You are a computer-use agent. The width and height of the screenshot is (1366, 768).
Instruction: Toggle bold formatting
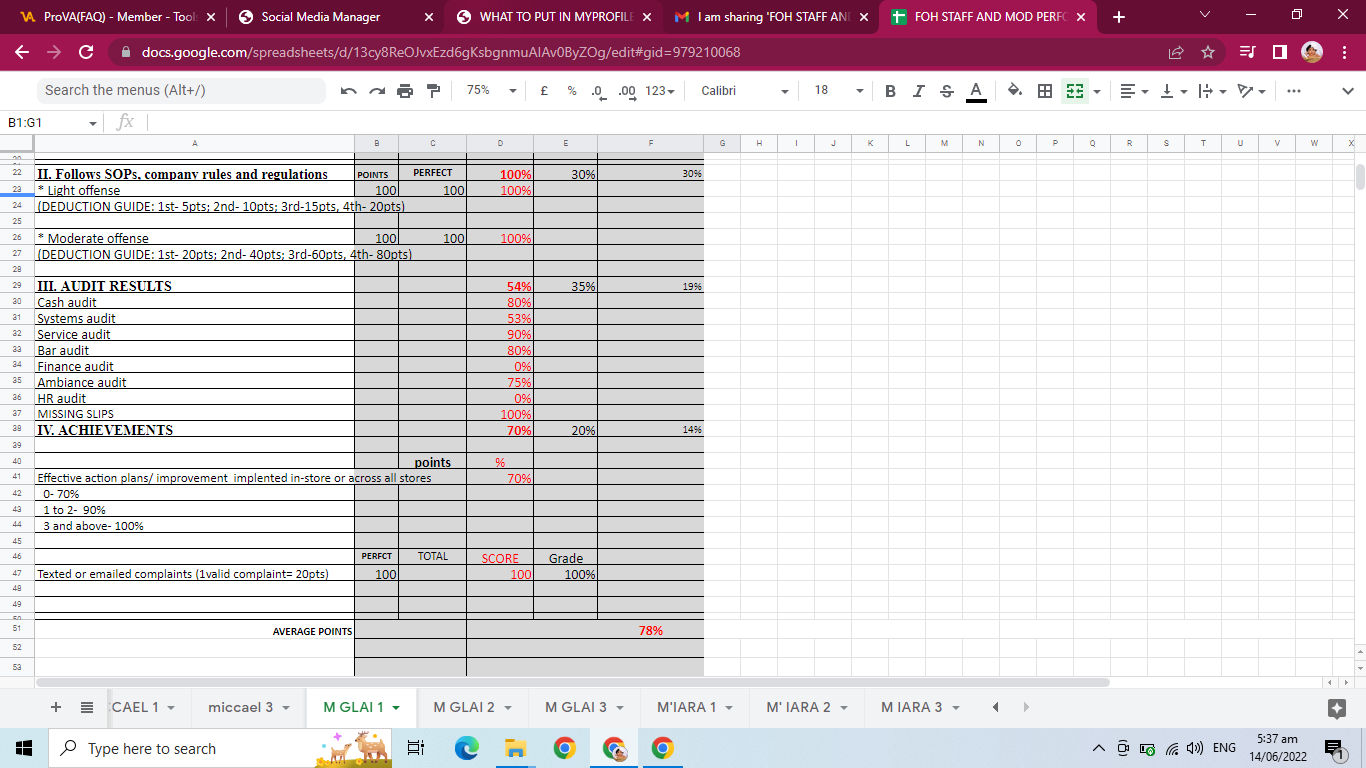[889, 90]
